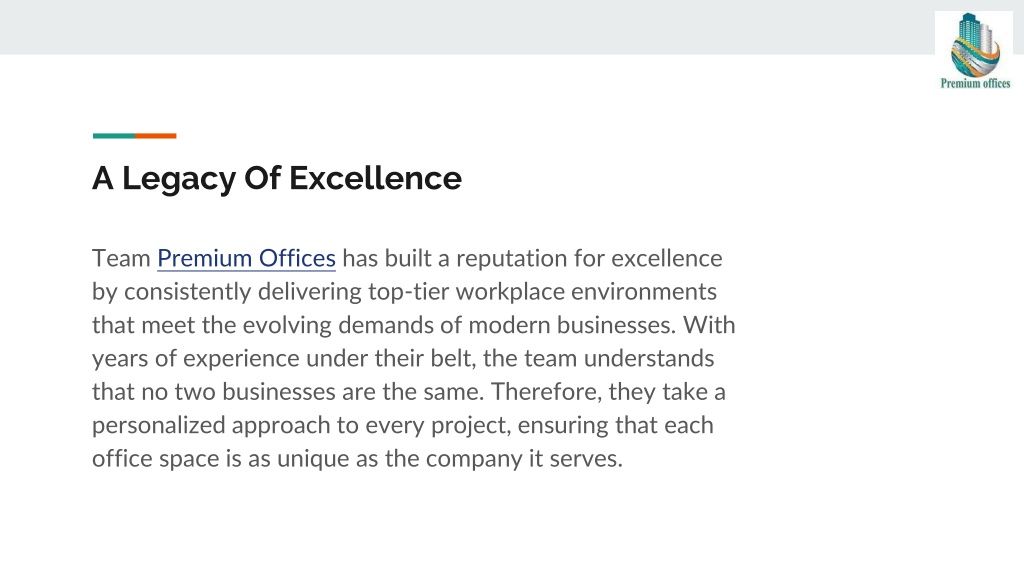Screen dimensions: 1024x576
Task: Open the Premium Offices hyperlink
Action: click(x=246, y=259)
